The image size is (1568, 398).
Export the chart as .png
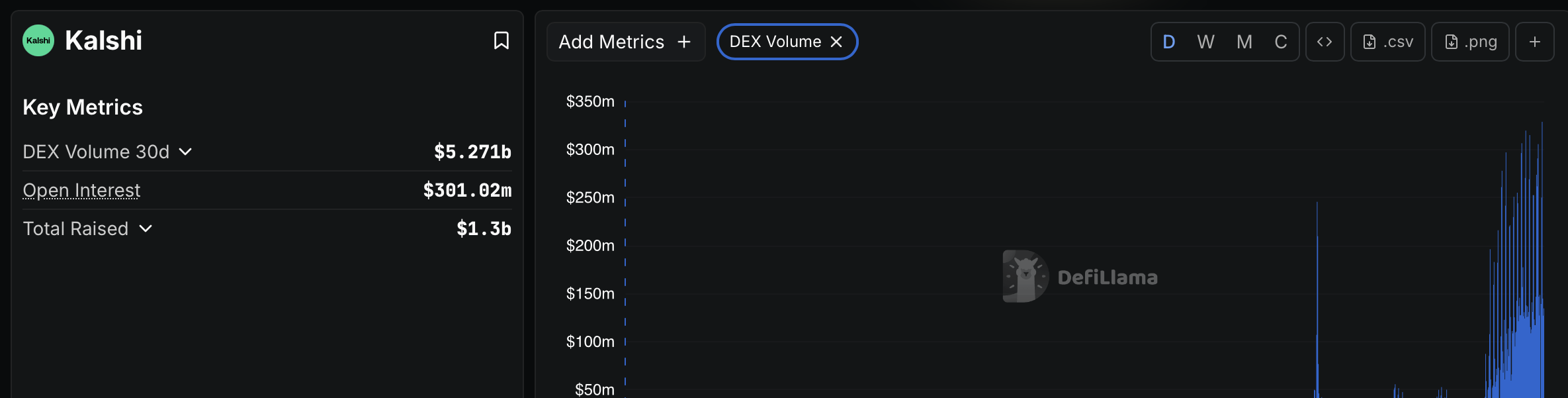click(1470, 41)
